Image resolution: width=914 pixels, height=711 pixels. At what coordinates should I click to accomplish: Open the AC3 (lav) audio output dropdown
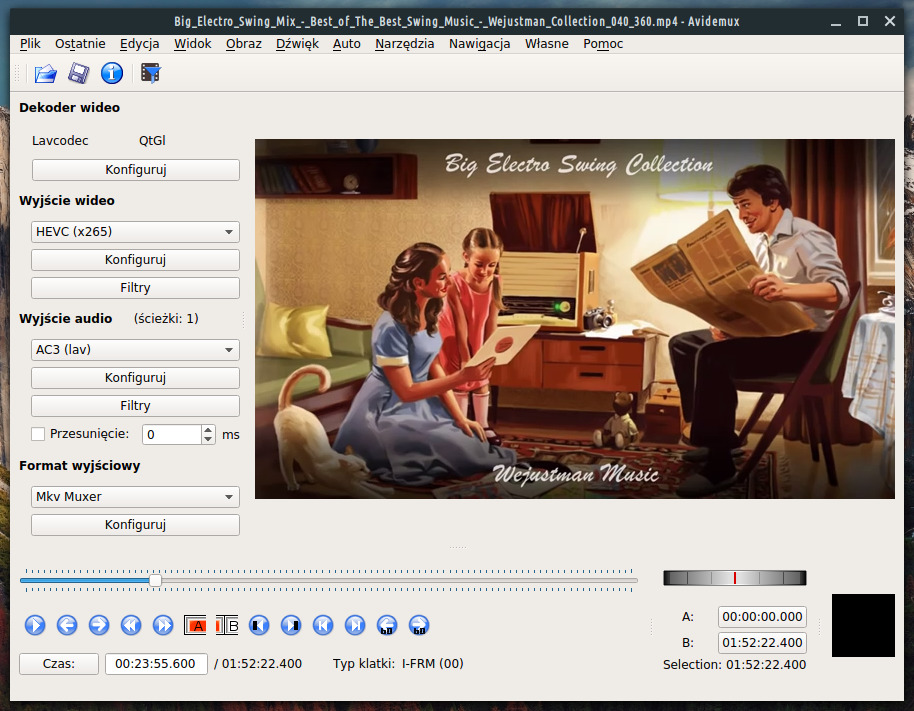click(135, 350)
